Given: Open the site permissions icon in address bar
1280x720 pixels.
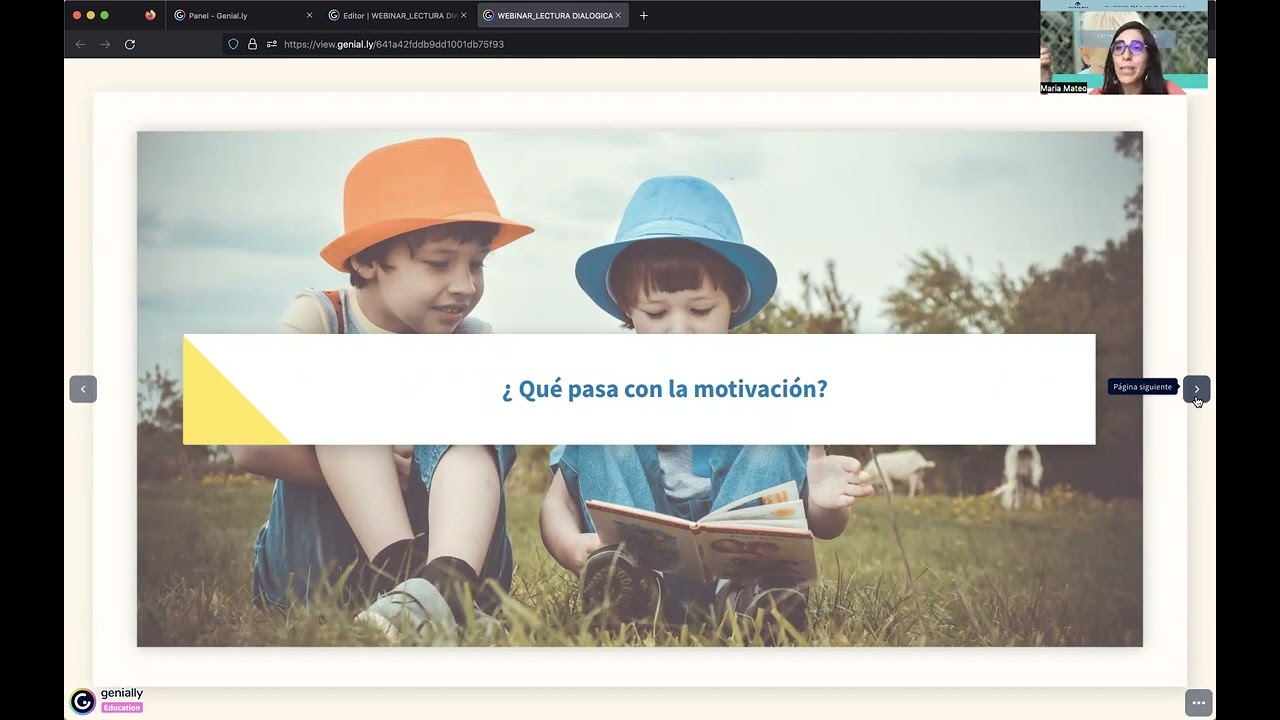Looking at the screenshot, I should (x=271, y=44).
